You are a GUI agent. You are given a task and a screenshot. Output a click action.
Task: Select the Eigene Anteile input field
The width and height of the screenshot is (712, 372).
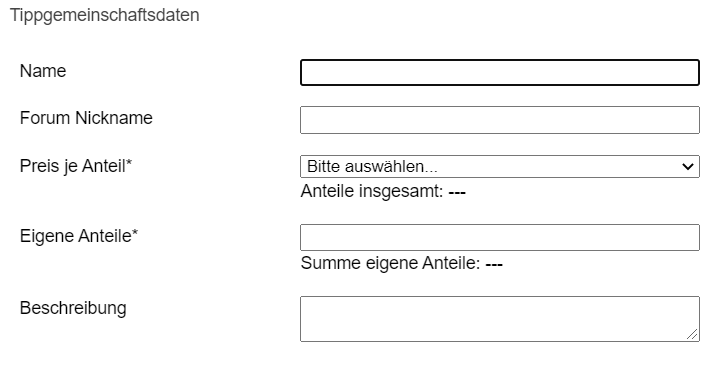499,237
